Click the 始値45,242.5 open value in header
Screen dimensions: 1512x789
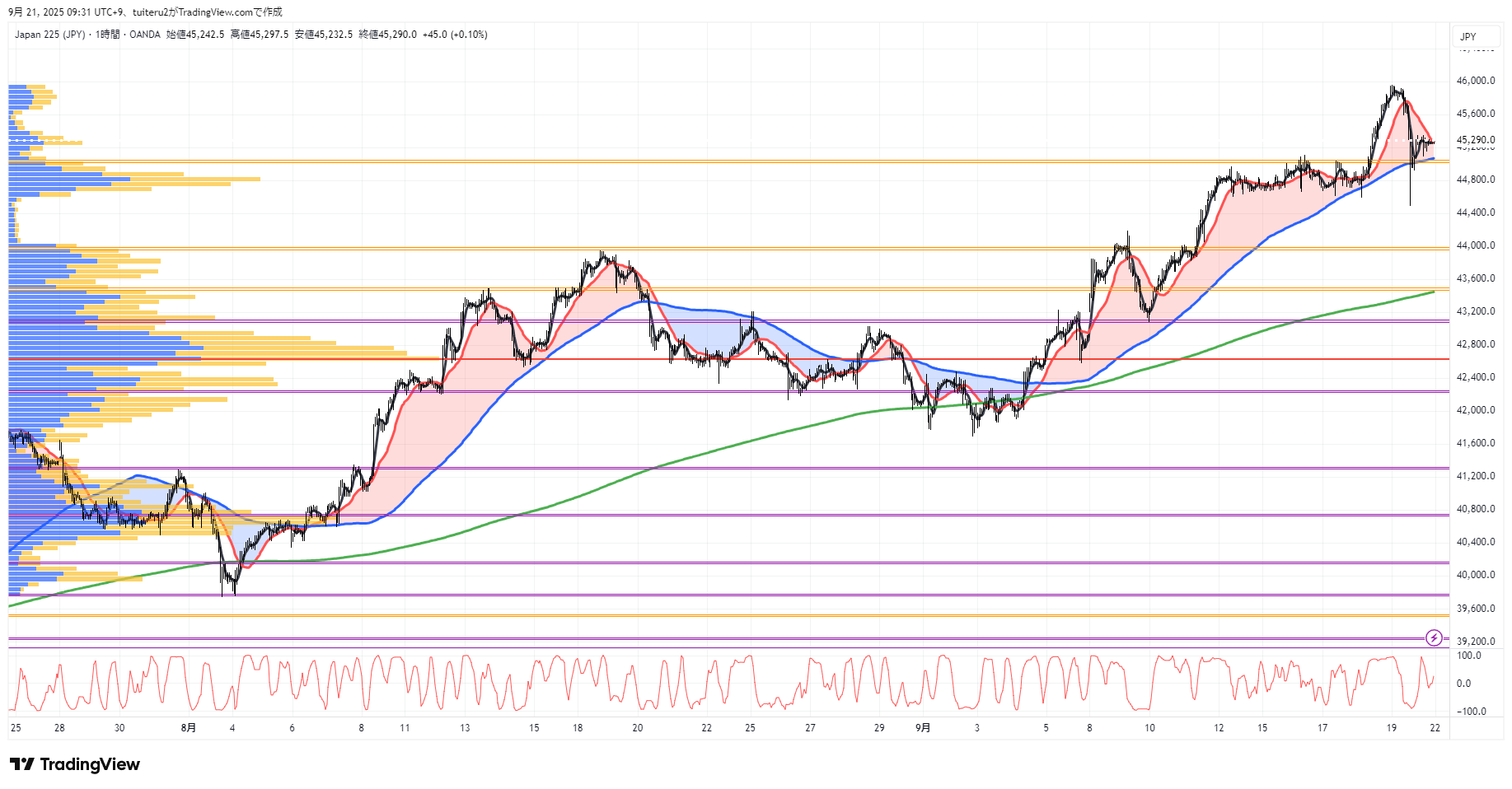click(195, 35)
